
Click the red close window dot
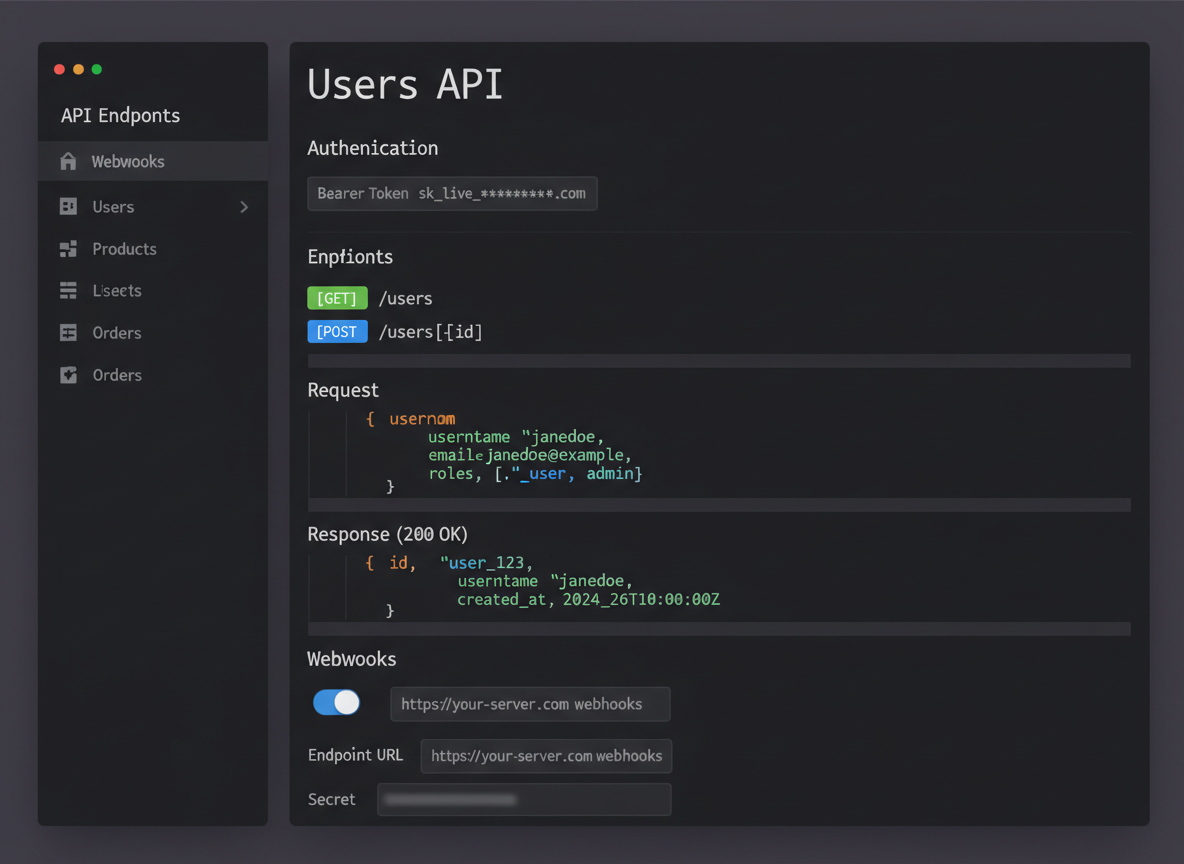[x=60, y=69]
